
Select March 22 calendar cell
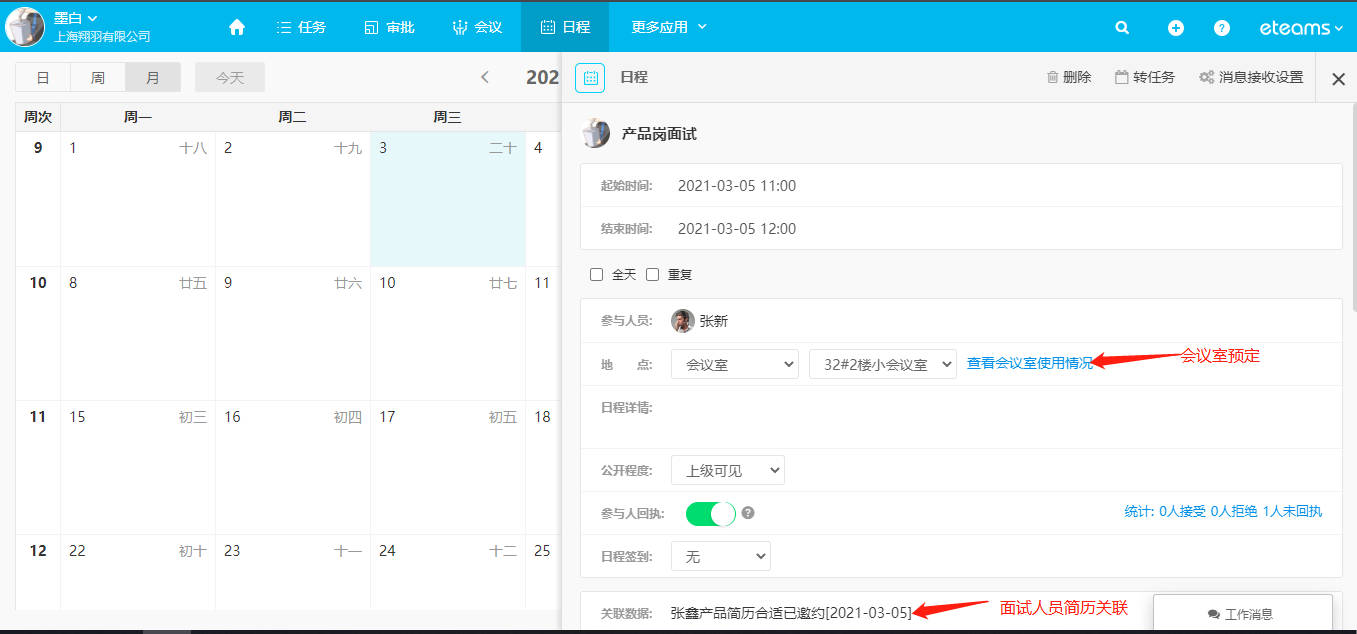[138, 572]
